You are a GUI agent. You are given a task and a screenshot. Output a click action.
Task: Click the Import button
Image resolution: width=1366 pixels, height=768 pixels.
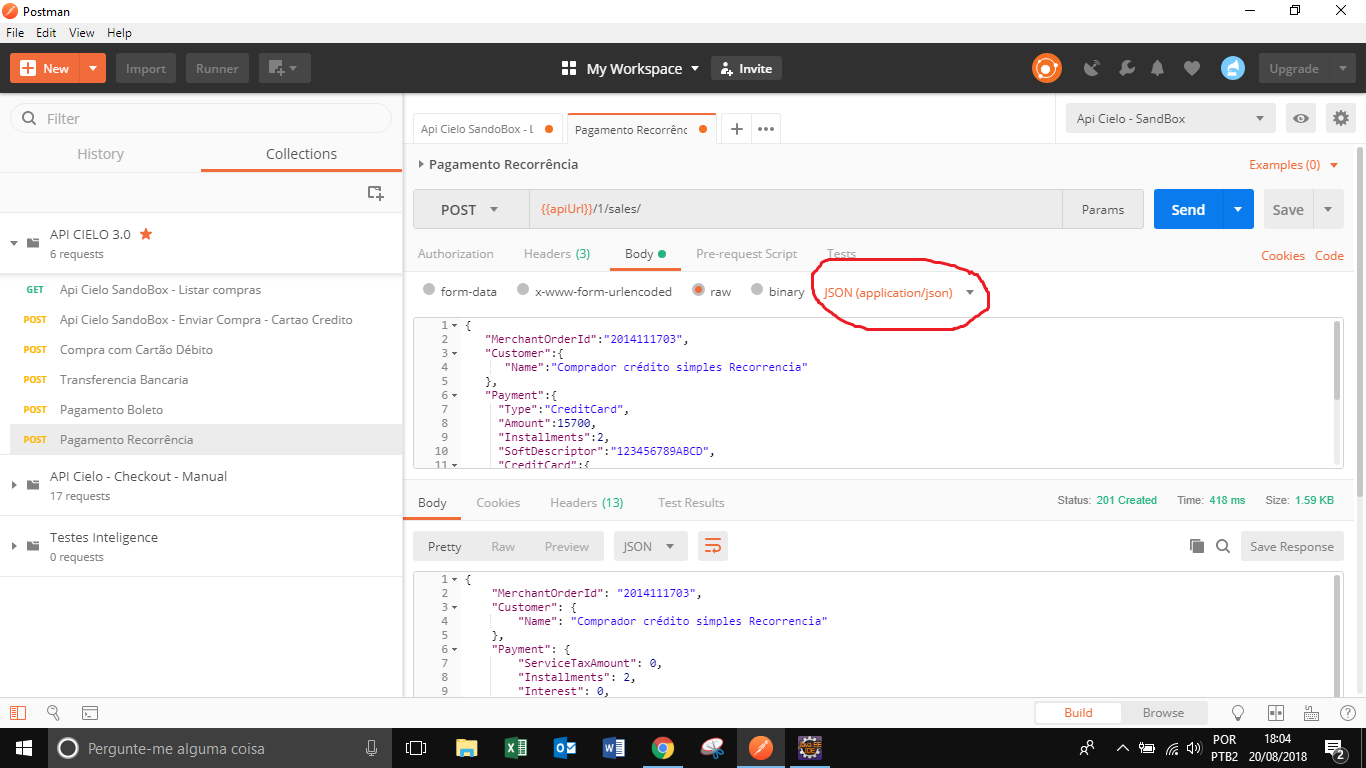(x=146, y=68)
